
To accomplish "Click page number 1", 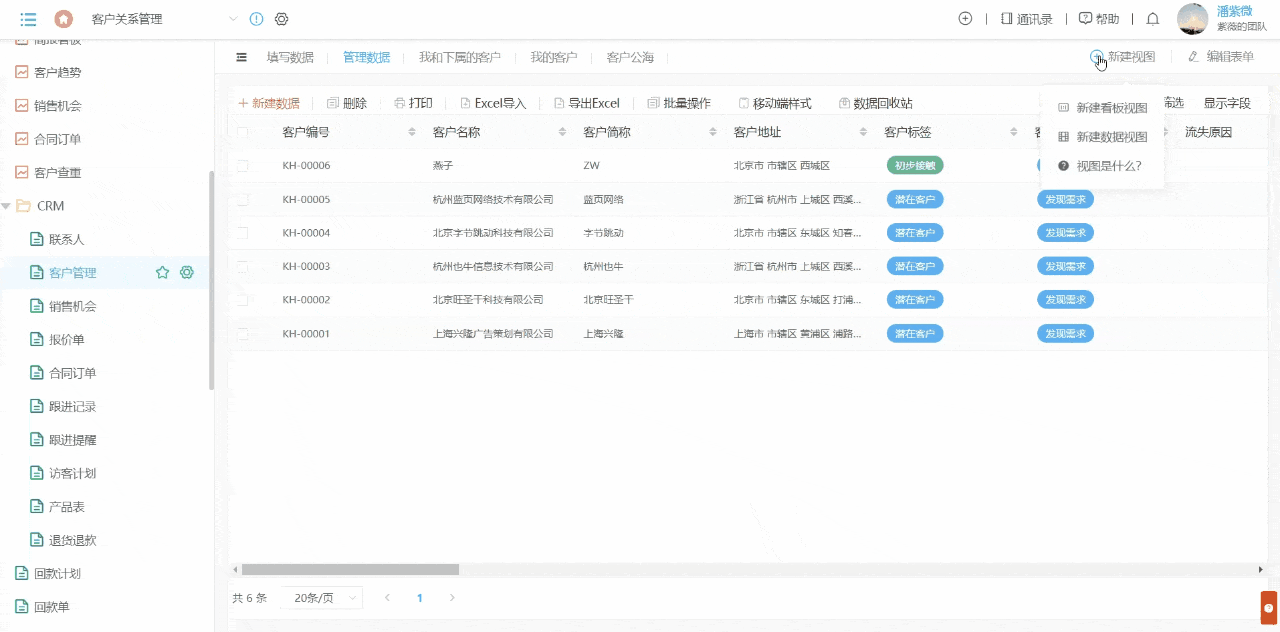I will (420, 598).
